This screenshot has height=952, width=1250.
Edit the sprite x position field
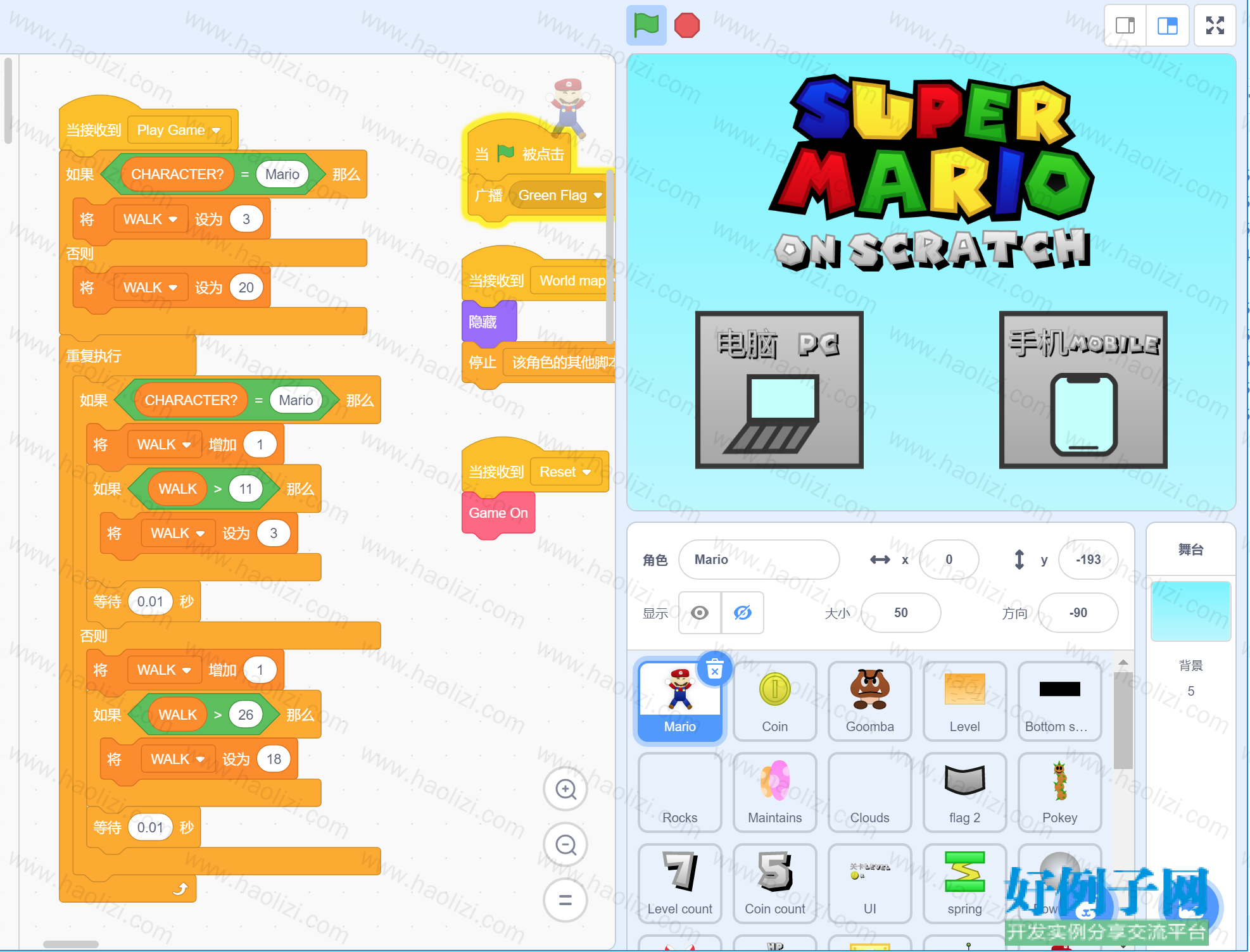click(949, 560)
